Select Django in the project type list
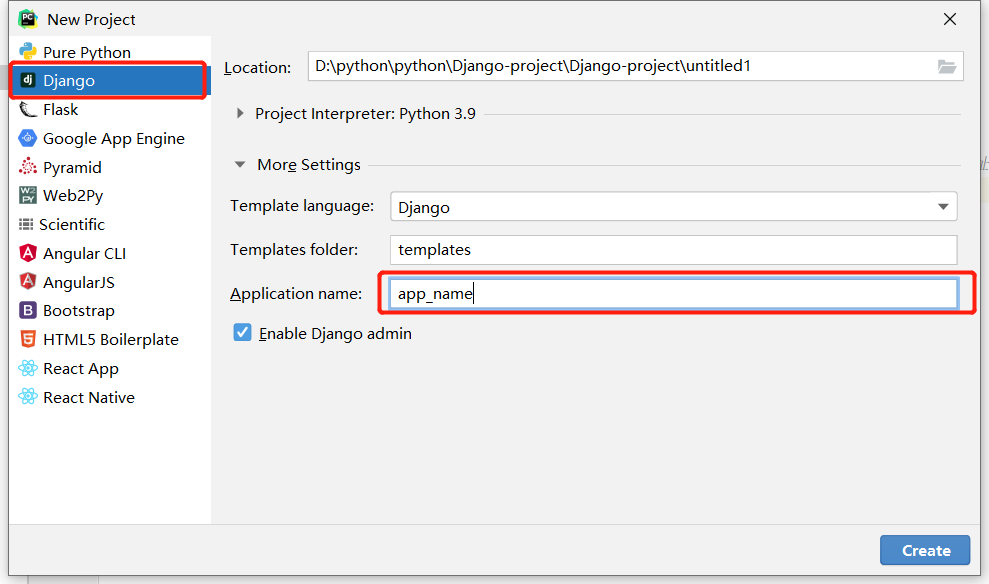The height and width of the screenshot is (584, 989). pyautogui.click(x=69, y=81)
